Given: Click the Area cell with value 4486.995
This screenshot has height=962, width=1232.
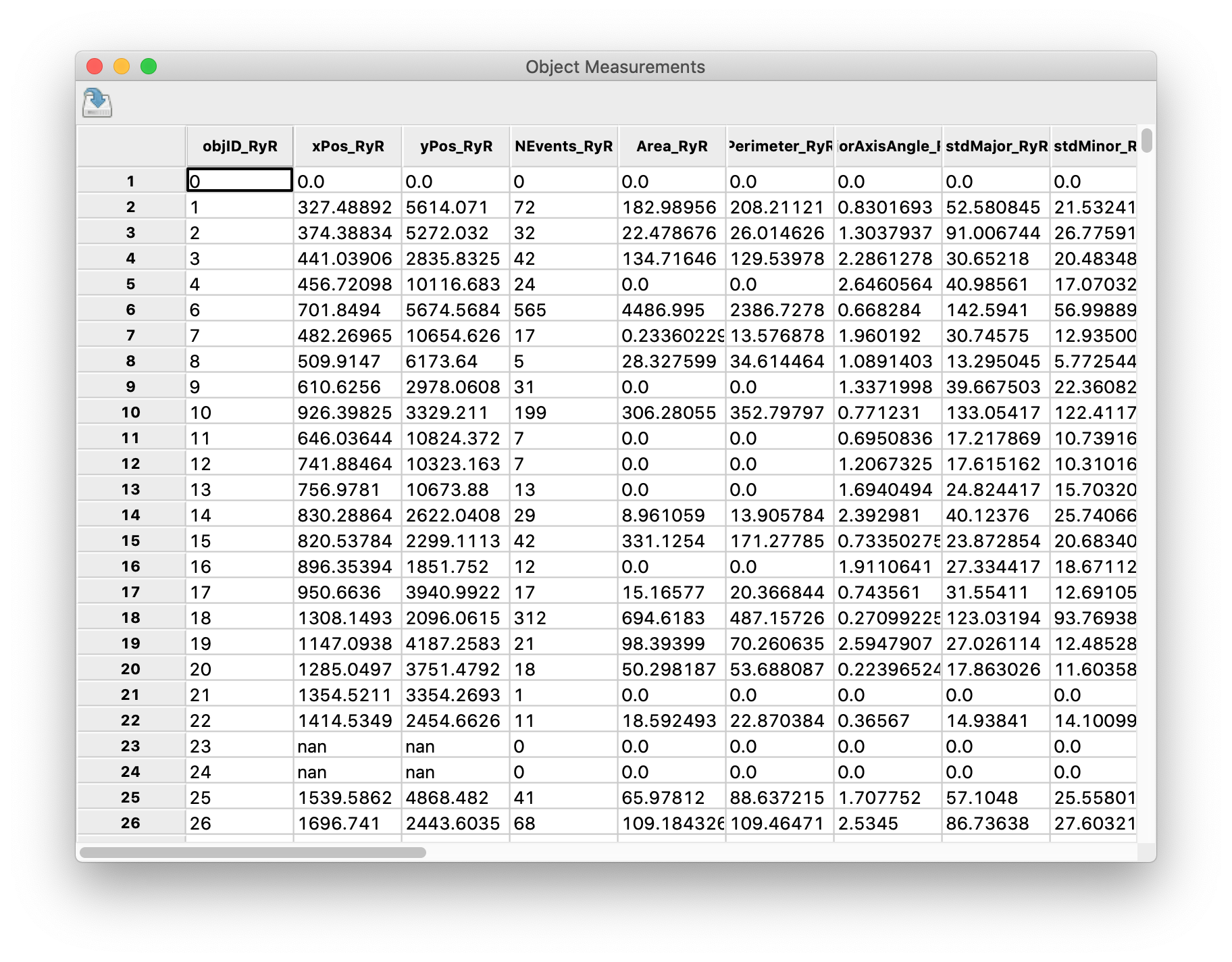Looking at the screenshot, I should [x=672, y=309].
